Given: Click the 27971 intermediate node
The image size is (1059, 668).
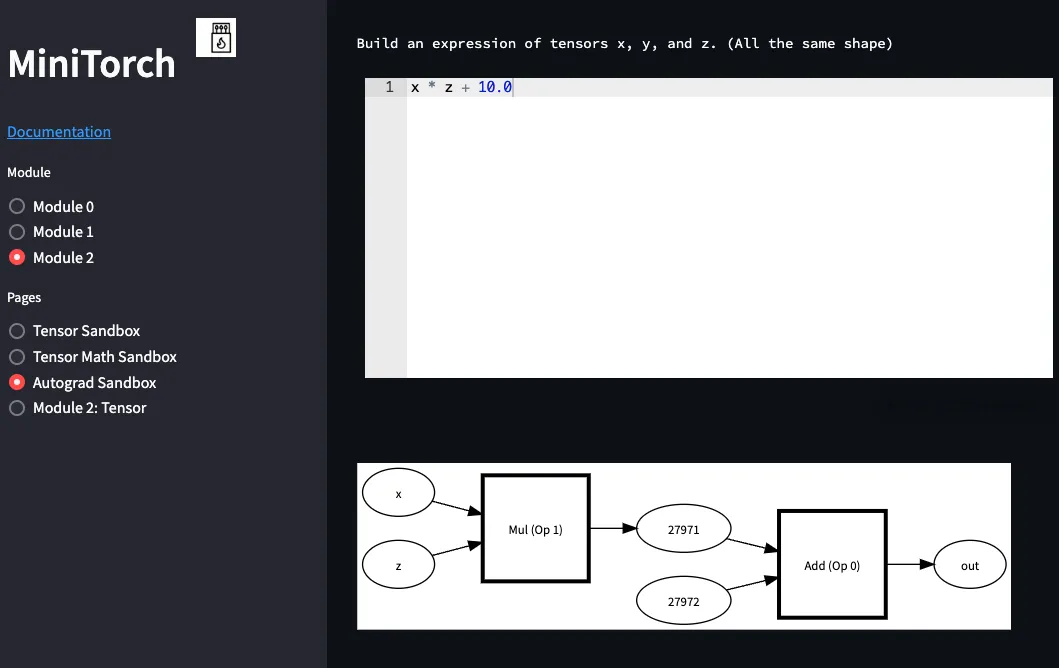Looking at the screenshot, I should pos(683,529).
